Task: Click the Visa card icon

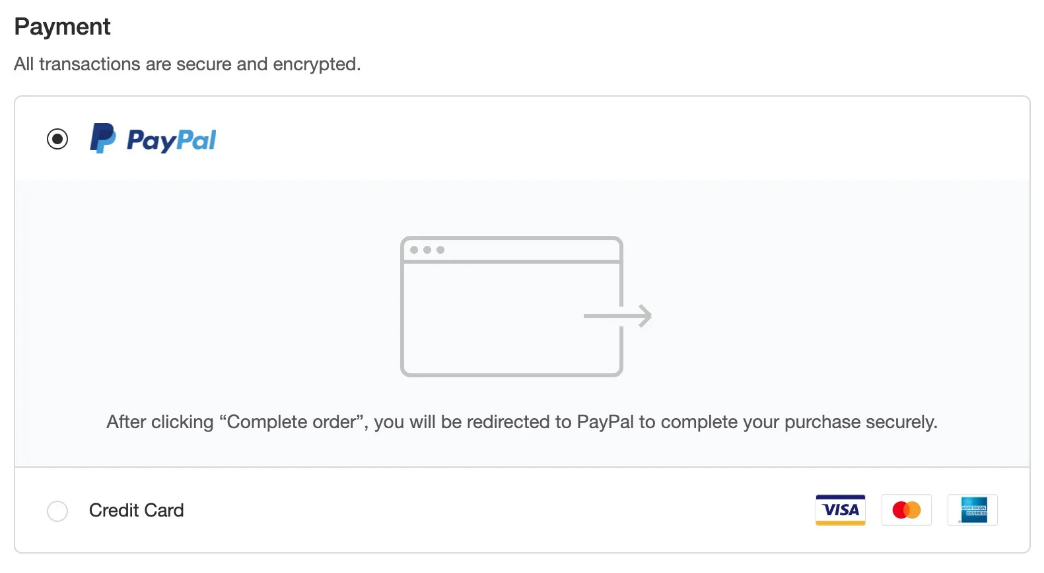Action: pos(840,510)
